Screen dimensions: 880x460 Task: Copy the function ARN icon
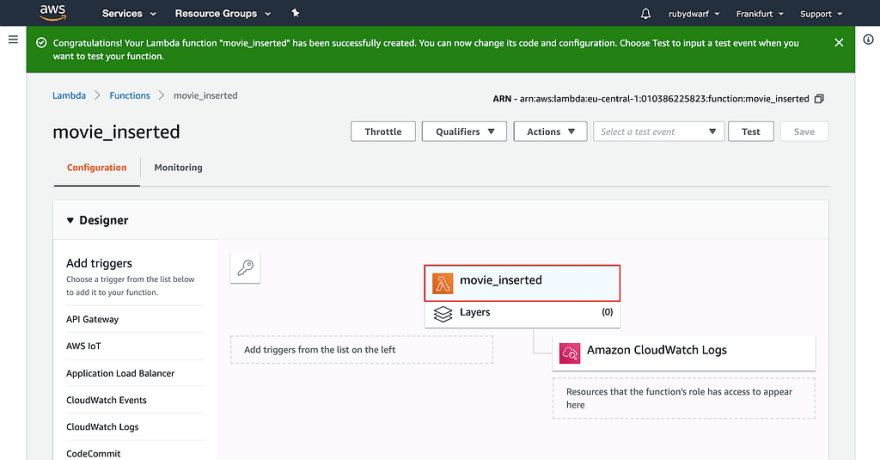tap(819, 99)
